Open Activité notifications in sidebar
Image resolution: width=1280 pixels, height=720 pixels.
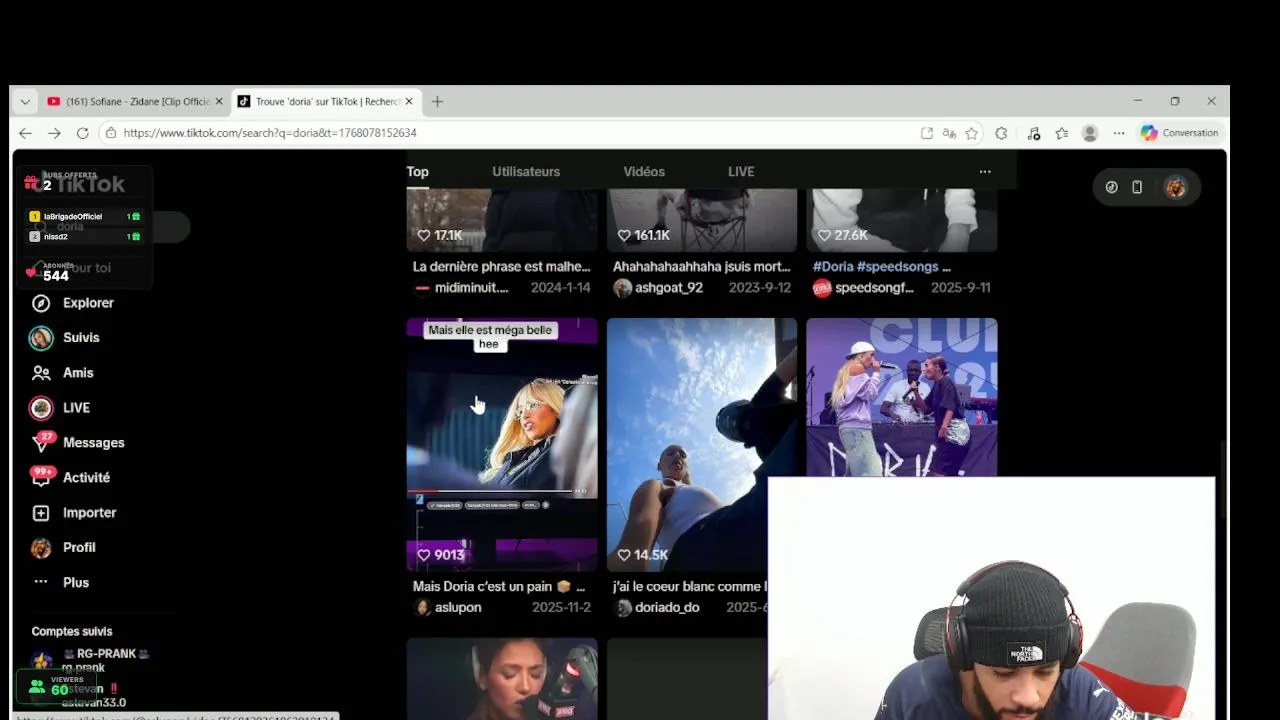pos(70,478)
